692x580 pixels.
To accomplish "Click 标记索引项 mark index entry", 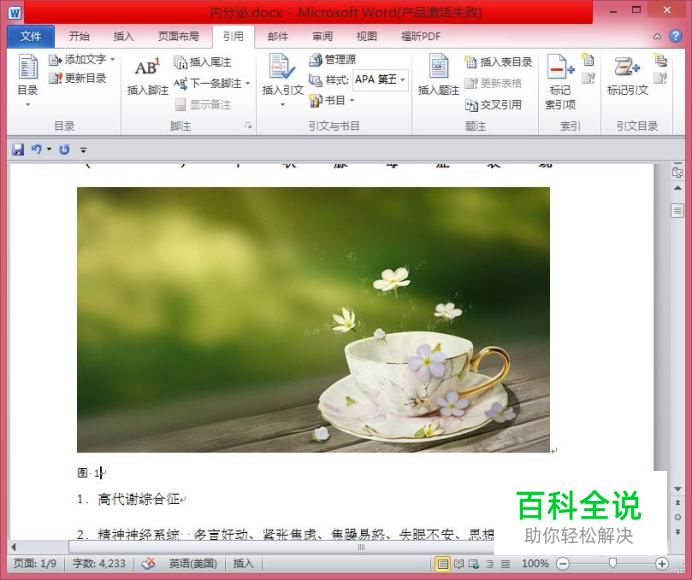I will point(560,81).
